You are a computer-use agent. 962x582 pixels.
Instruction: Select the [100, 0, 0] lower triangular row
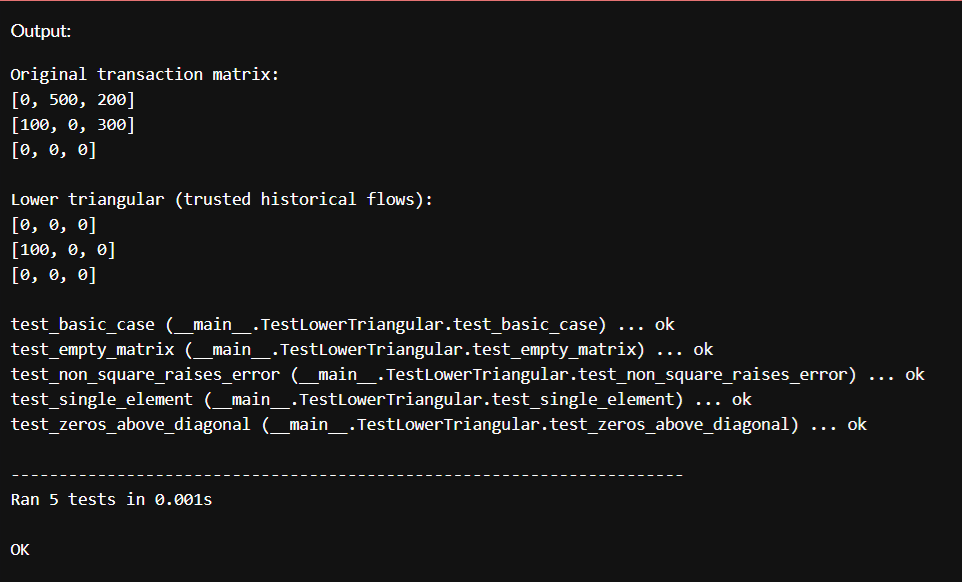pos(63,249)
